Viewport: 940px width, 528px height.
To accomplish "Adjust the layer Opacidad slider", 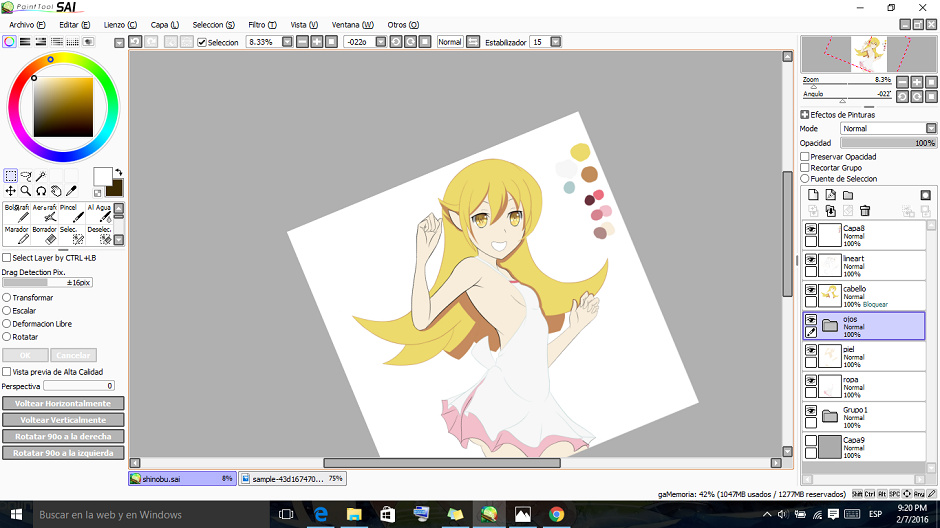I will 888,143.
